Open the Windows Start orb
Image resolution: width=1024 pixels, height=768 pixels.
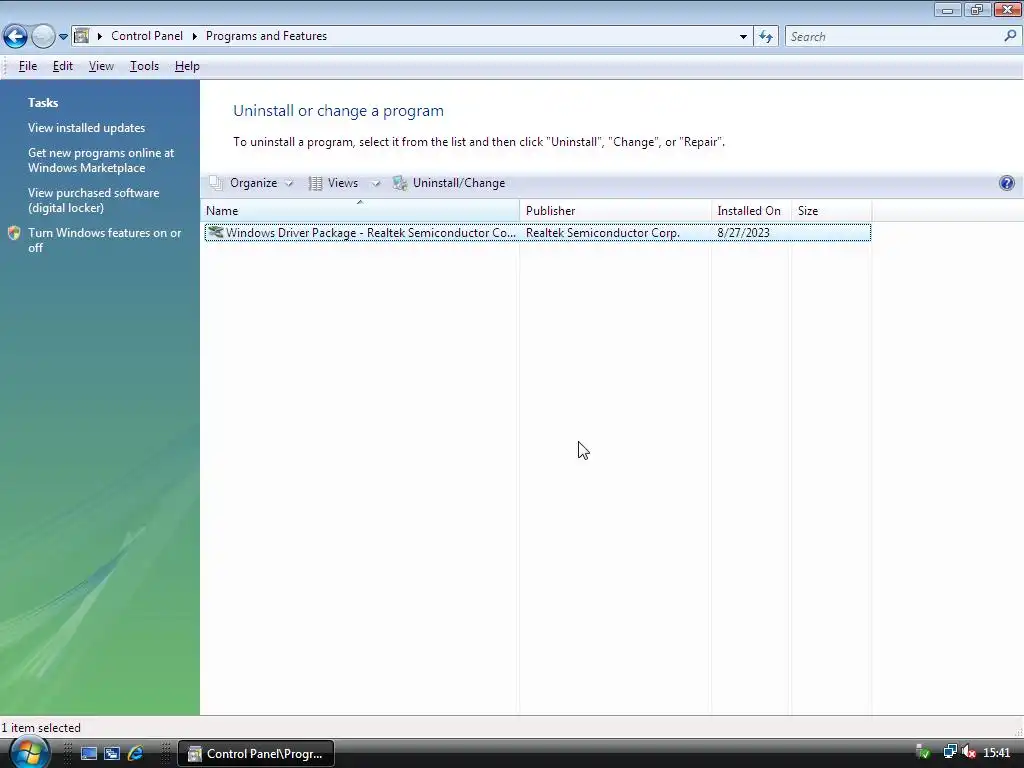[29, 753]
